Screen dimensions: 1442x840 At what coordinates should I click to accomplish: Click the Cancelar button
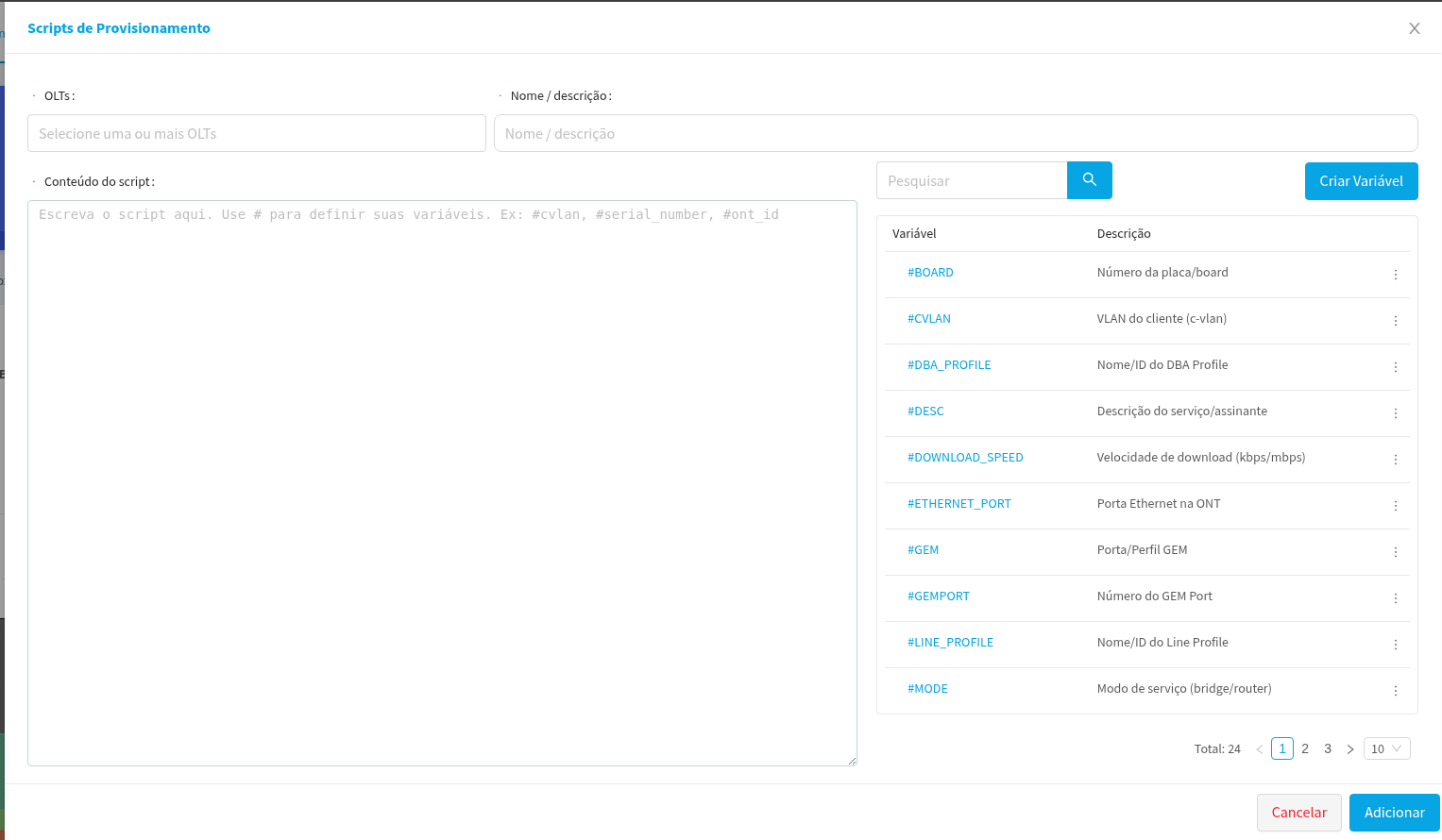click(1298, 813)
